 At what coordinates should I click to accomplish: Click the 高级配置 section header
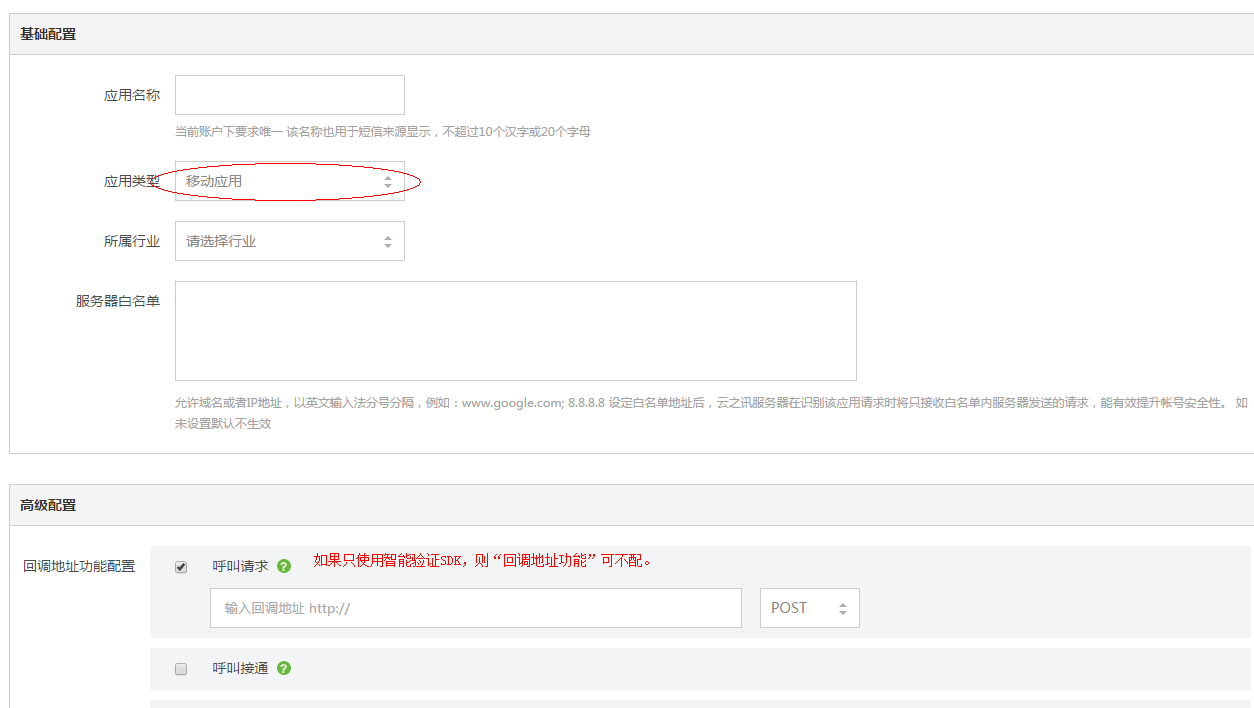tap(48, 505)
